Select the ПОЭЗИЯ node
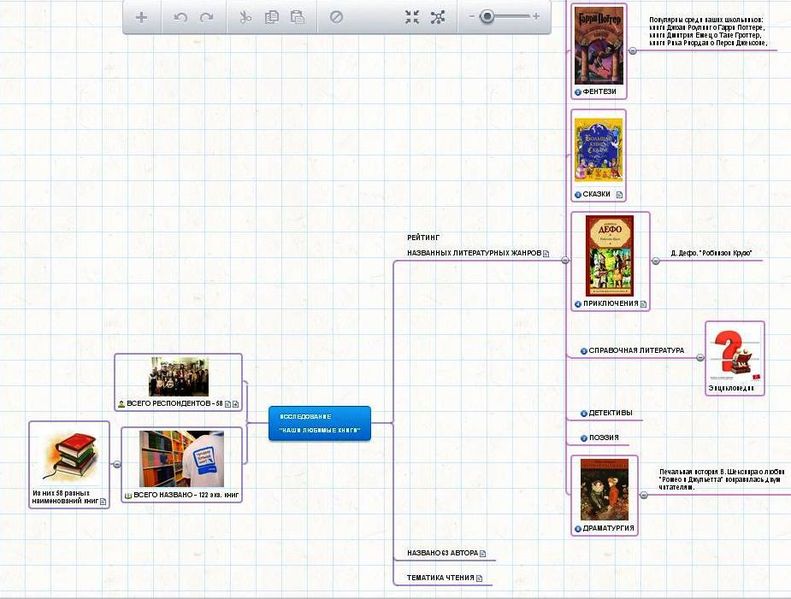Viewport: 791px width, 599px height. click(604, 438)
